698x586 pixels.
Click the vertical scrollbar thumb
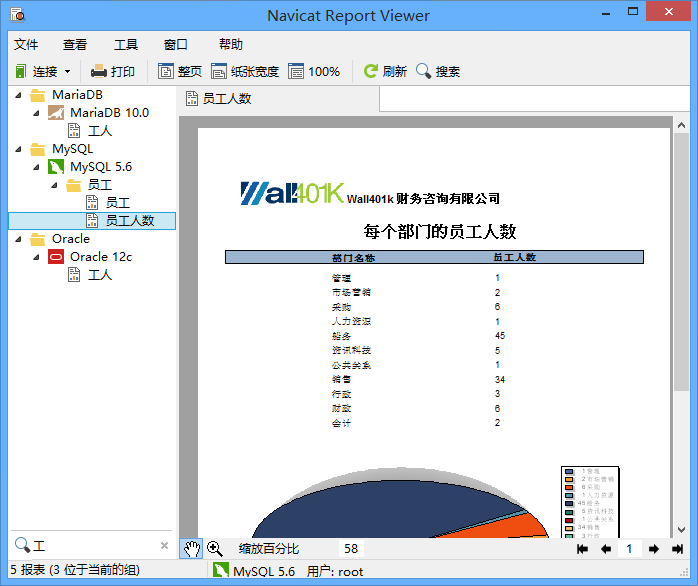[681, 262]
